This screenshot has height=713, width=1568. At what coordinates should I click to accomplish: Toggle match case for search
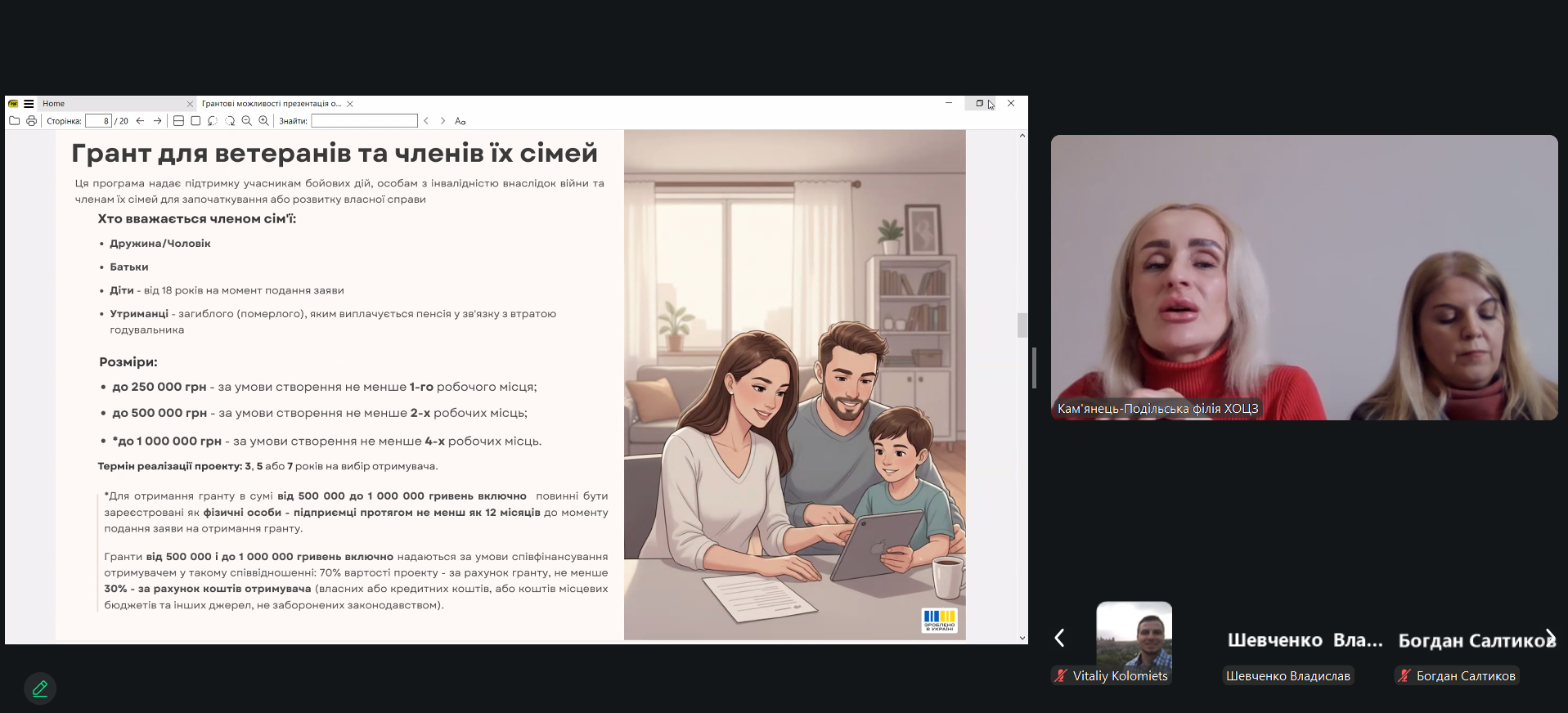pos(461,121)
